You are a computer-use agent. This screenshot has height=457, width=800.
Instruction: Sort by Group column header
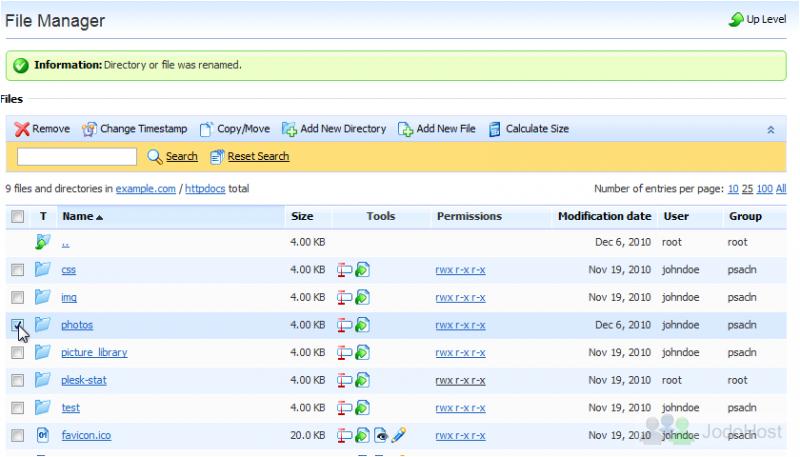745,216
